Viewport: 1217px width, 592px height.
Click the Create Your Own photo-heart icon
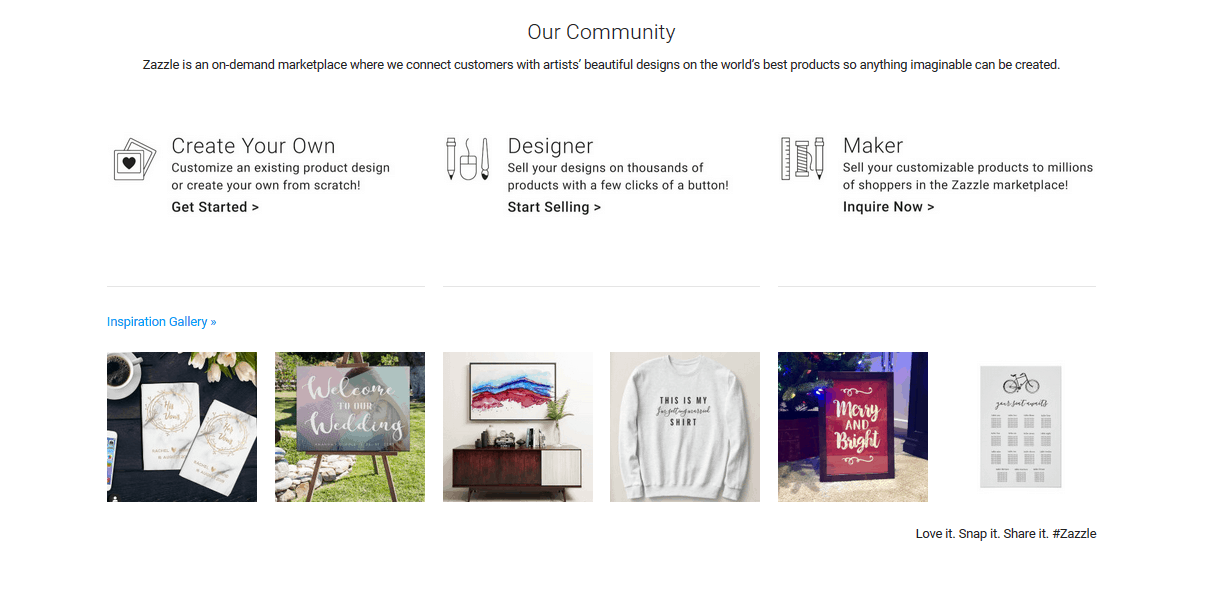(x=134, y=159)
